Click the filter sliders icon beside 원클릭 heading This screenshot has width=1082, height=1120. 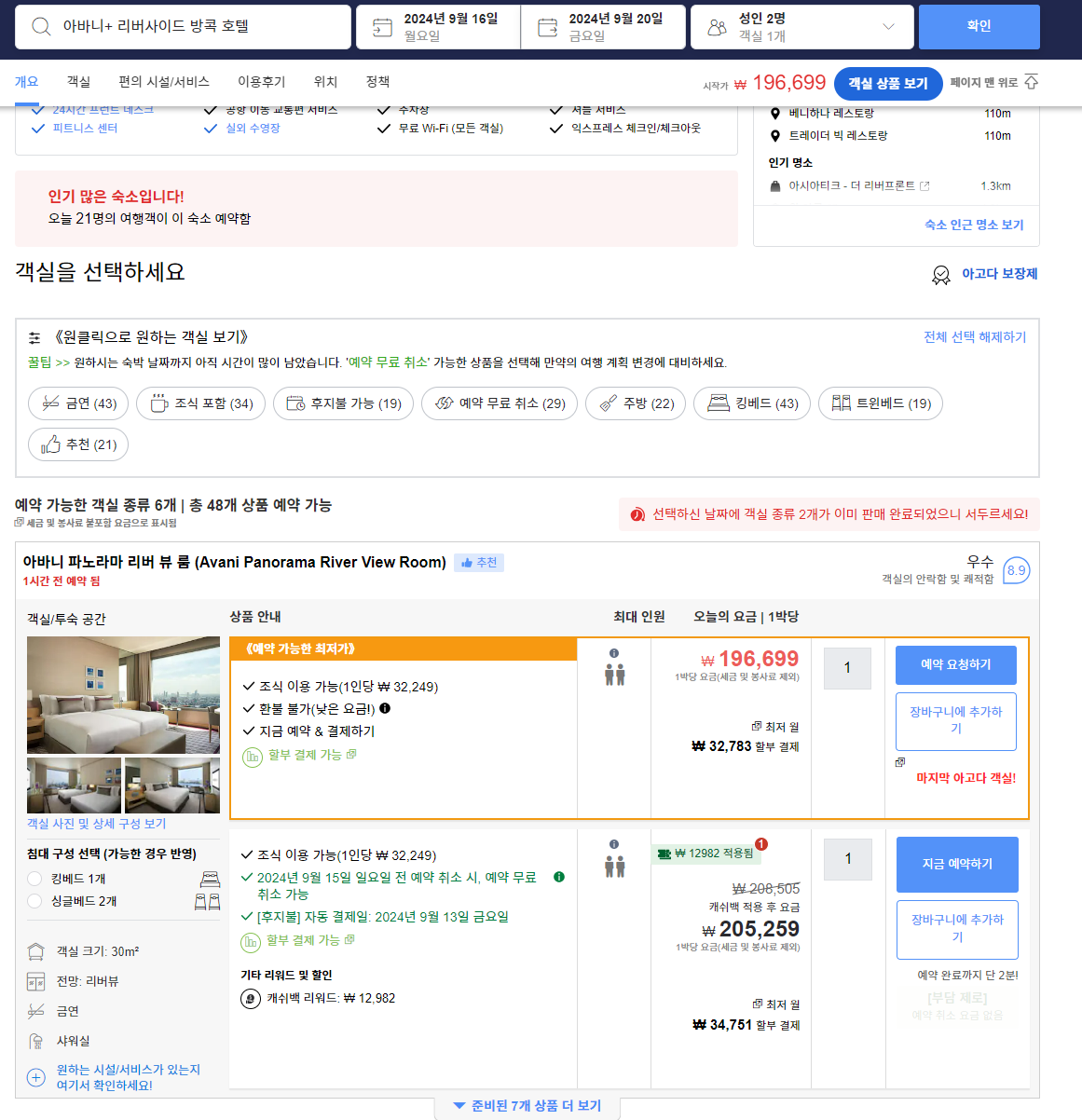34,337
